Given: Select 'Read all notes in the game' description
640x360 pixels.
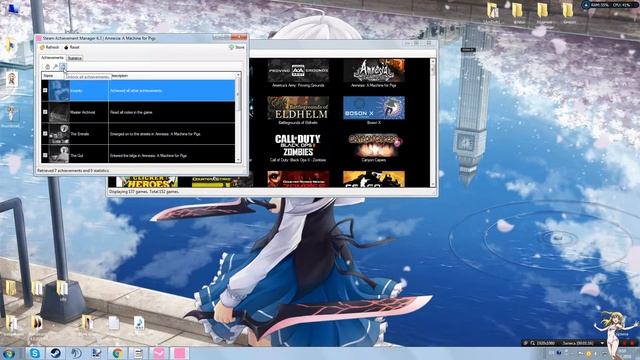Looking at the screenshot, I should (131, 112).
